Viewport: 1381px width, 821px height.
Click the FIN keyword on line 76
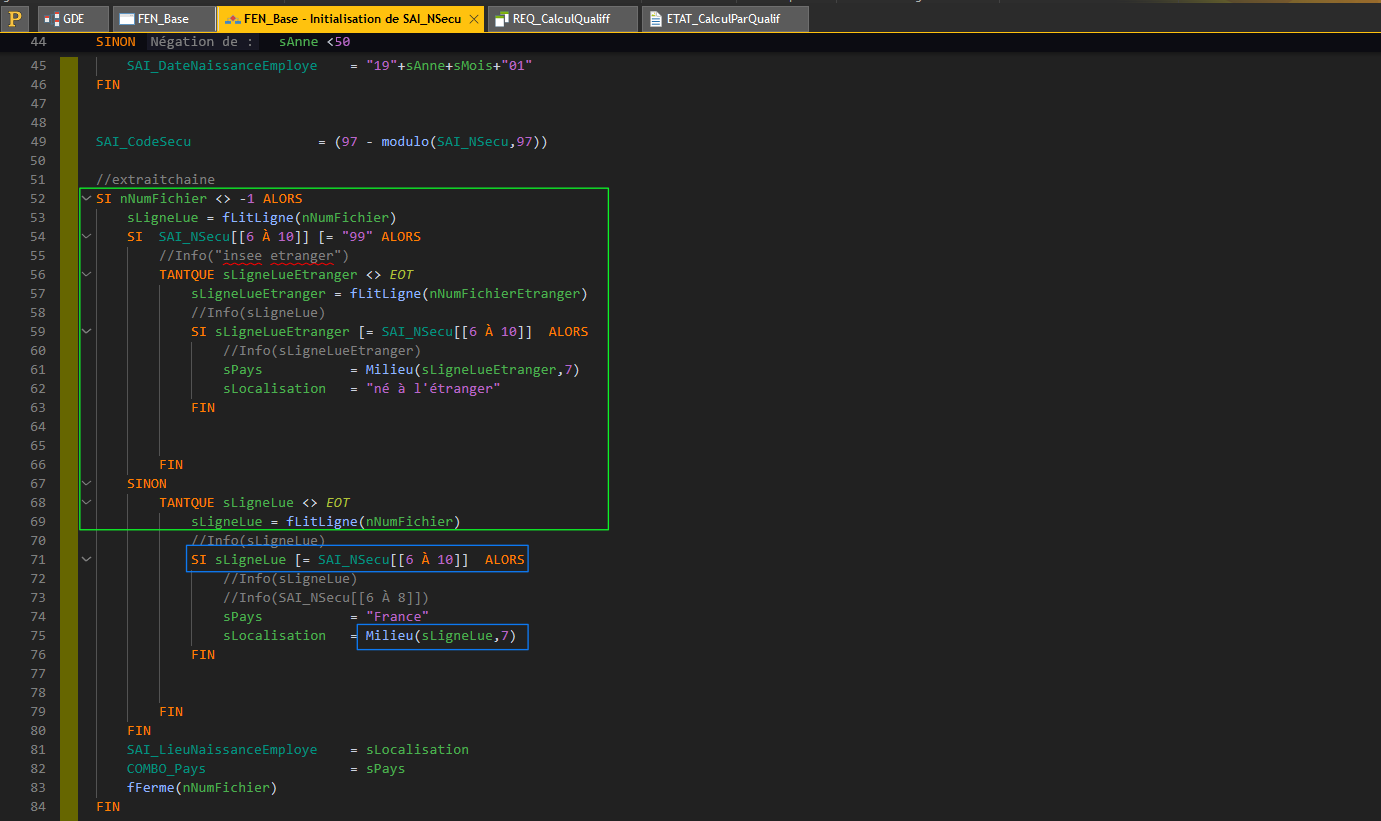pos(203,655)
